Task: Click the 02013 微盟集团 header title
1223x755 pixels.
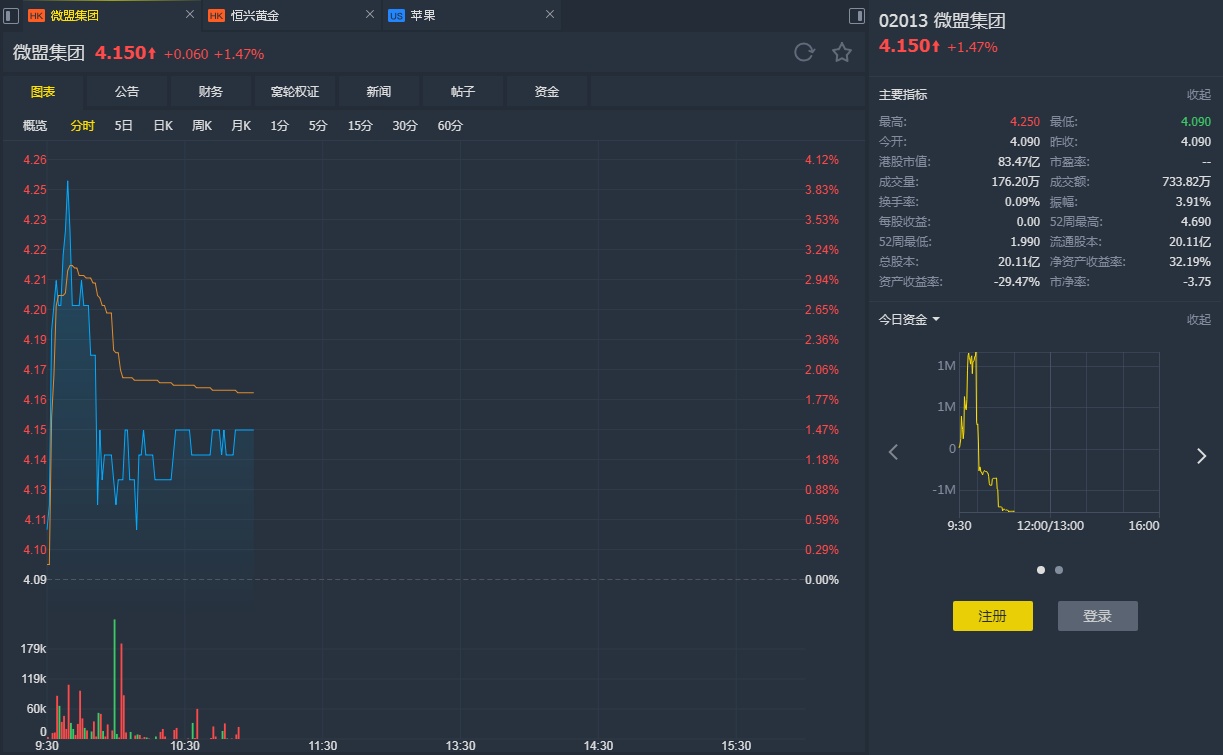Action: (x=942, y=21)
